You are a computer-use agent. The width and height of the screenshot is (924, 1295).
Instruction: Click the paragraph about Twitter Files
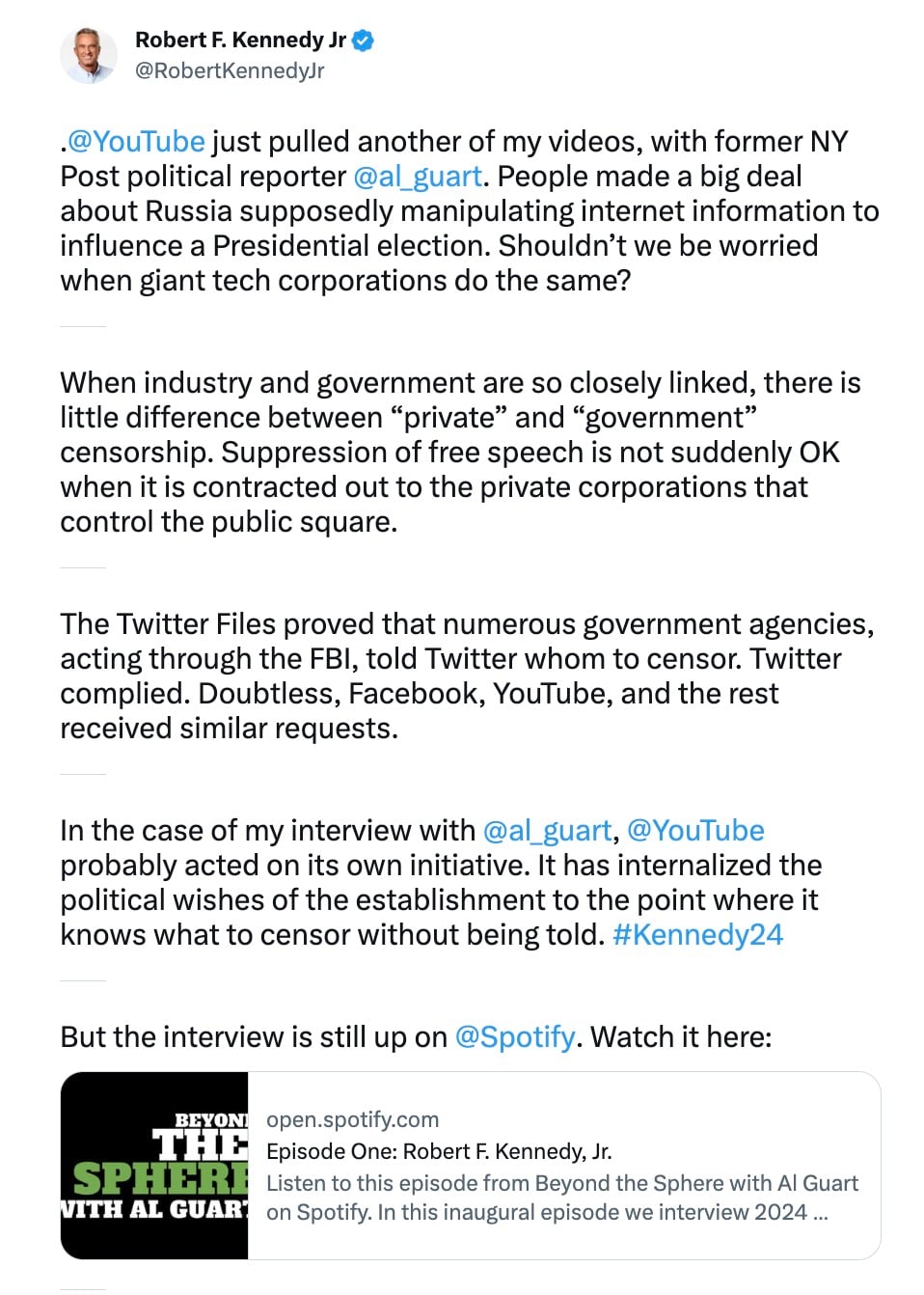pos(467,676)
